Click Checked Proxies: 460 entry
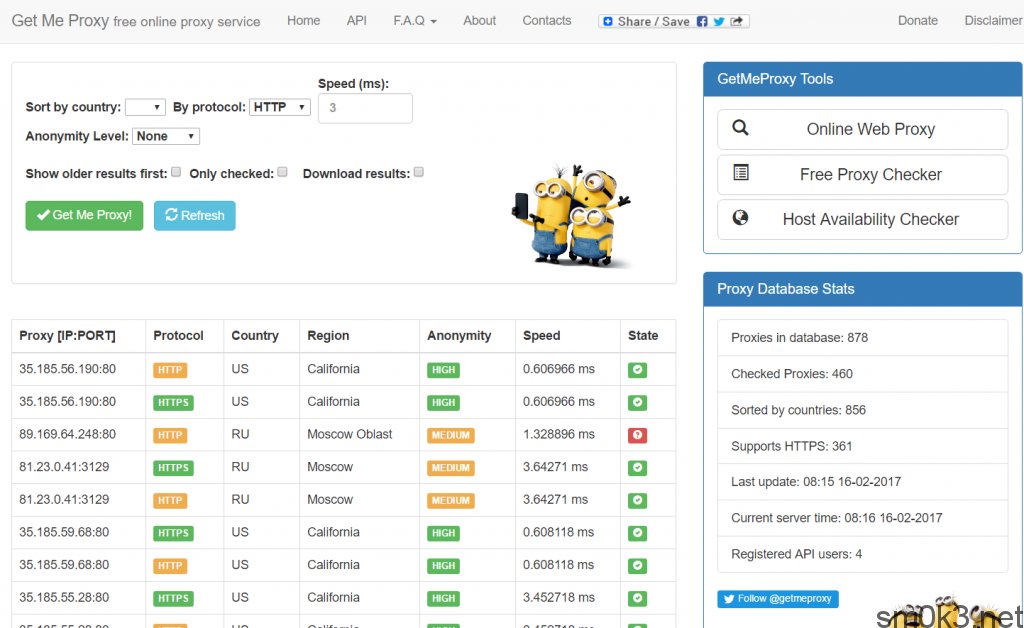1024x628 pixels. coord(863,374)
